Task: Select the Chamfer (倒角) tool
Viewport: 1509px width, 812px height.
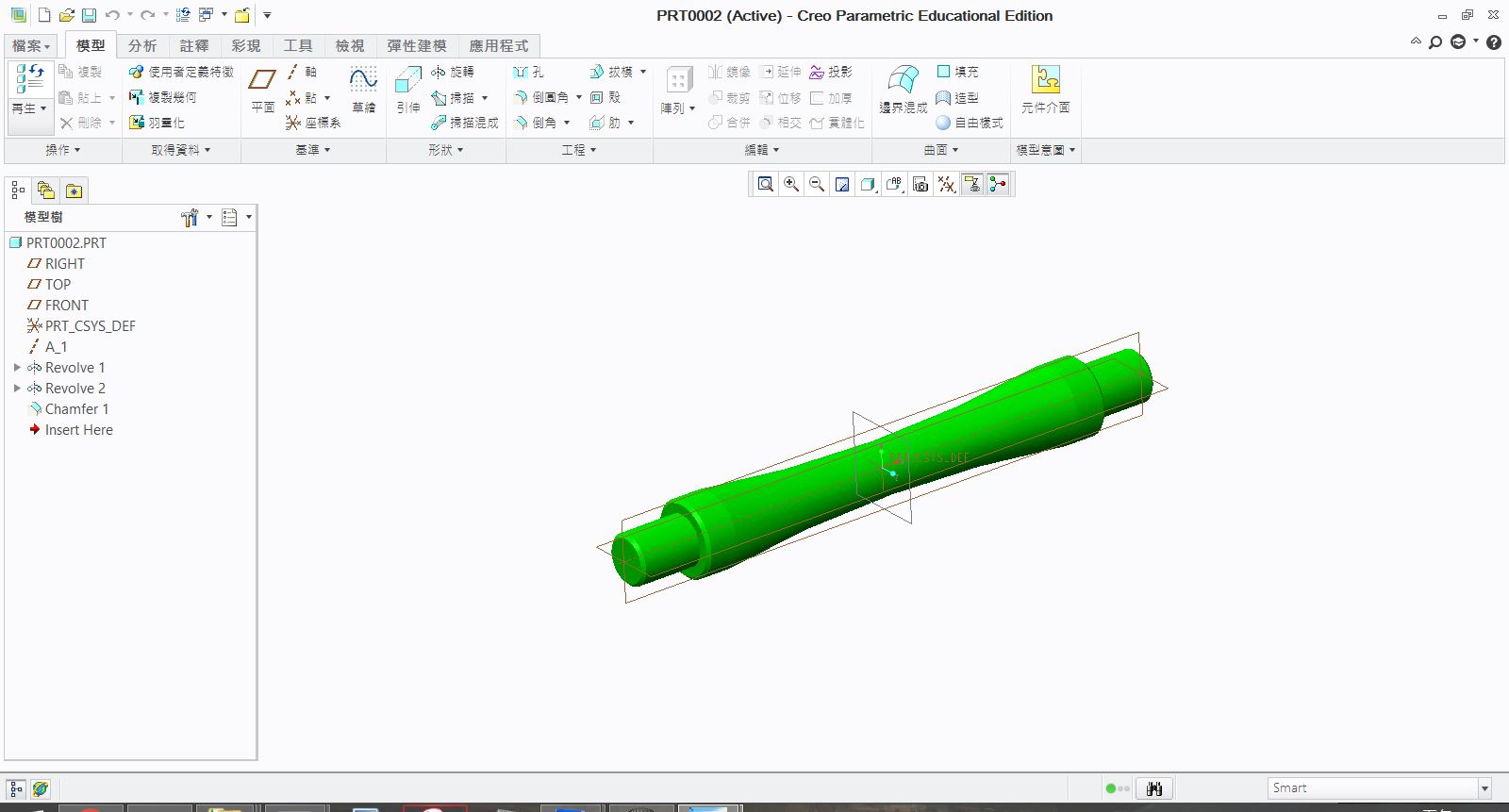Action: [535, 123]
